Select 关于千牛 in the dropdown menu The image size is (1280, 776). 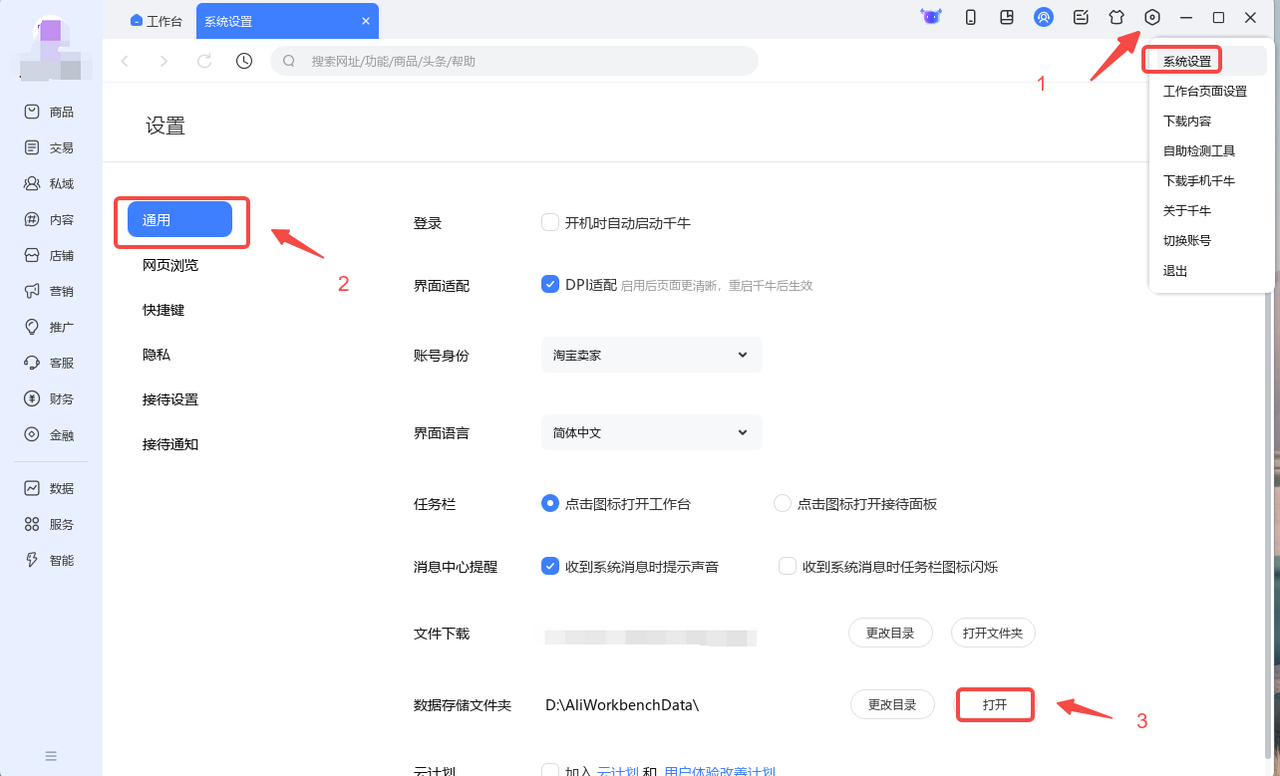pos(1187,211)
